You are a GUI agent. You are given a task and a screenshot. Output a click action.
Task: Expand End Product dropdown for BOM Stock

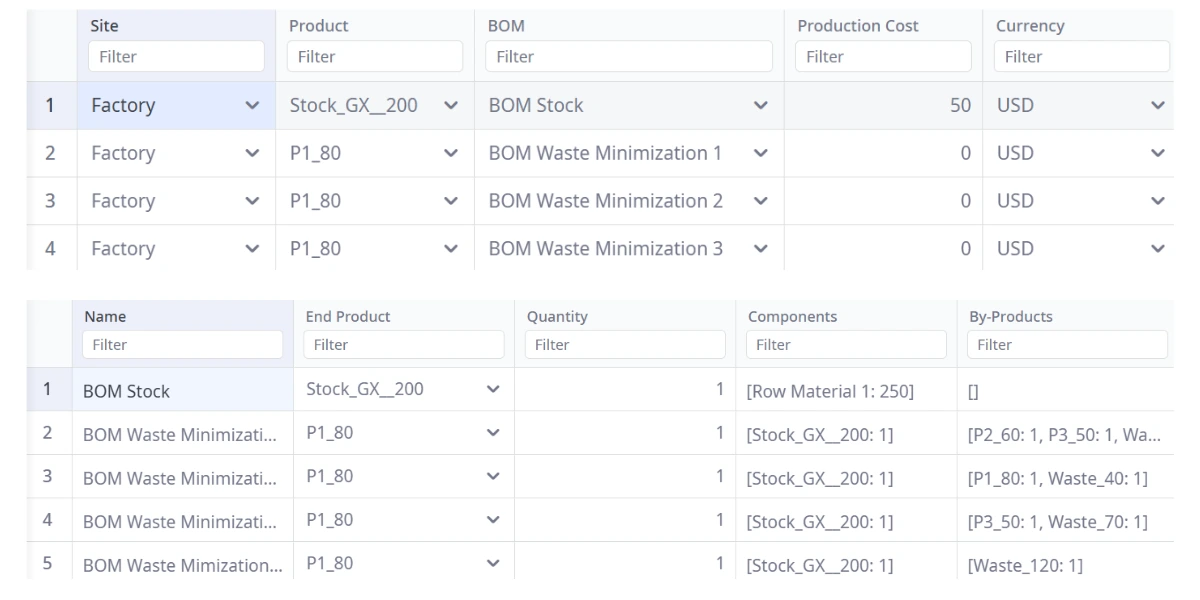[492, 390]
